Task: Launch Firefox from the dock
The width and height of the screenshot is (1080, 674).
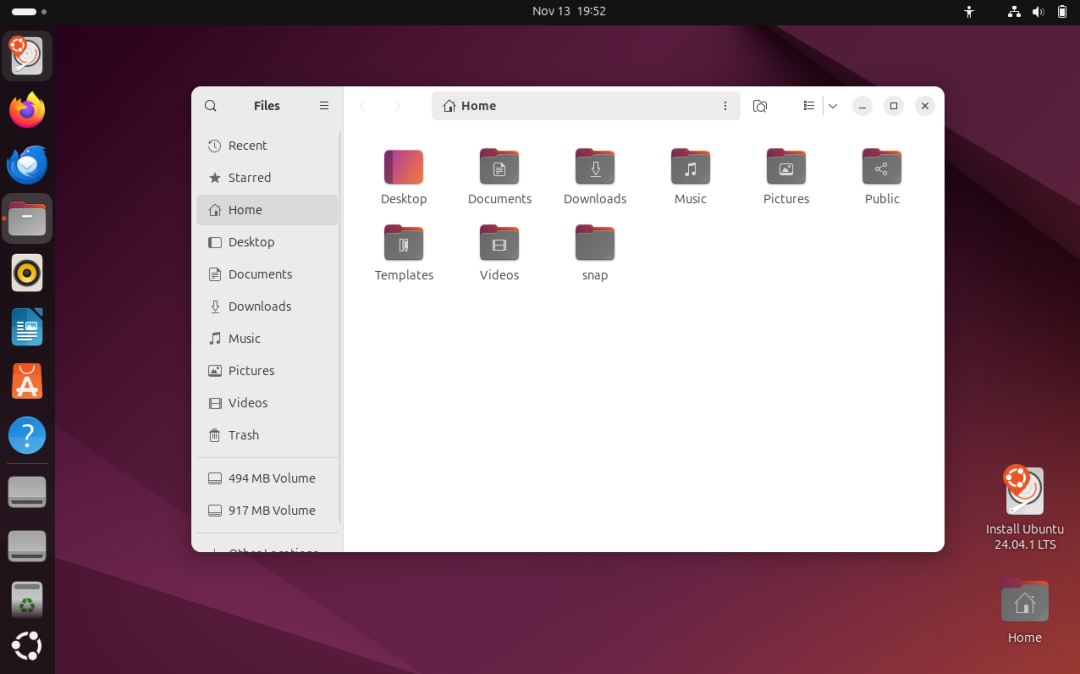Action: (x=26, y=110)
